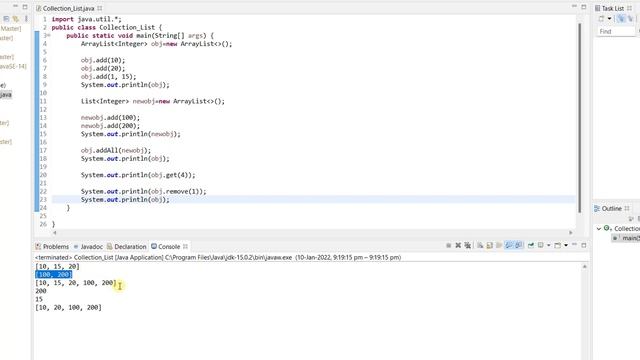Pin the Console view
Image resolution: width=640 pixels, height=360 pixels.
[531, 245]
